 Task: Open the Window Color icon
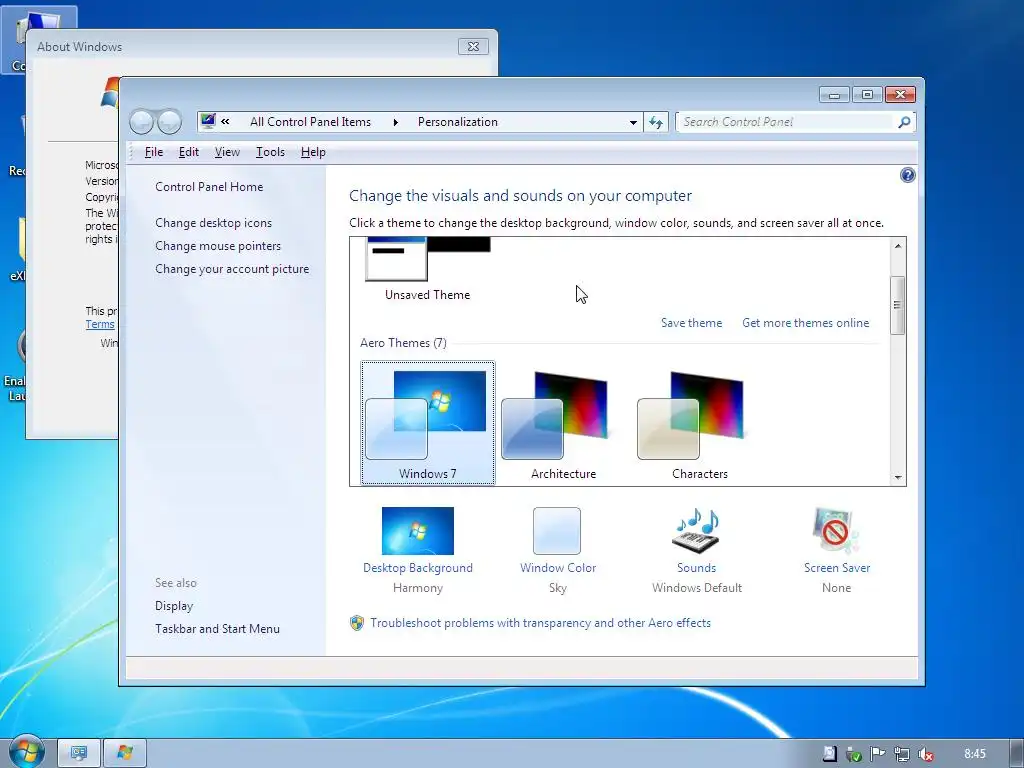point(557,531)
